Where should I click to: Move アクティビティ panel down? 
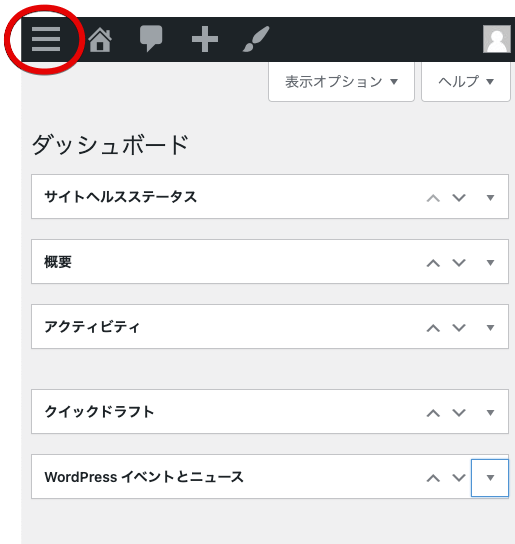tap(459, 328)
